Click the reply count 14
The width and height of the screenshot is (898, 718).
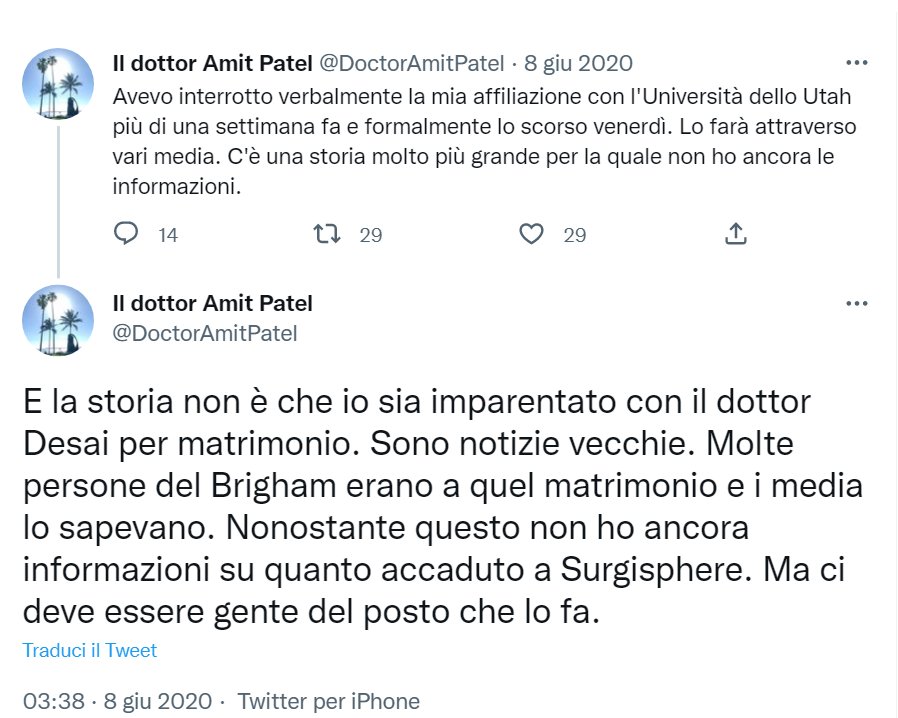pyautogui.click(x=168, y=235)
